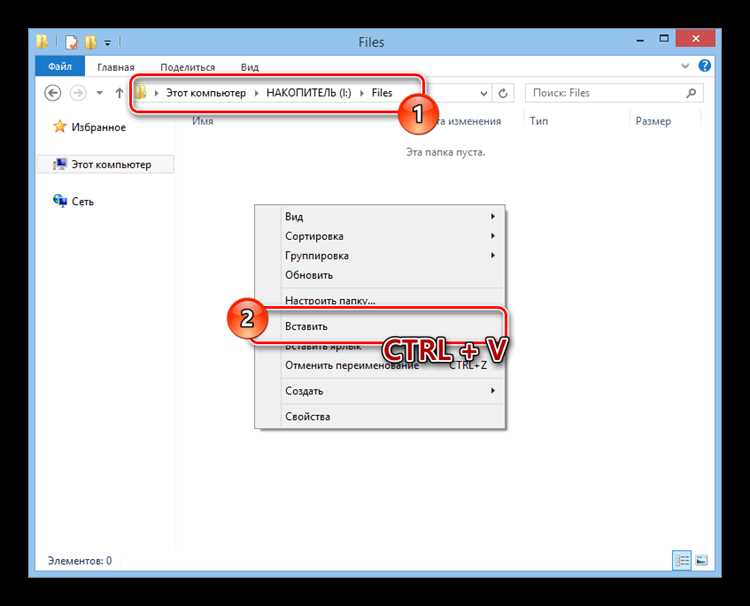
Task: Click the arrow after Этот компьютер breadcrumb
Action: click(256, 93)
